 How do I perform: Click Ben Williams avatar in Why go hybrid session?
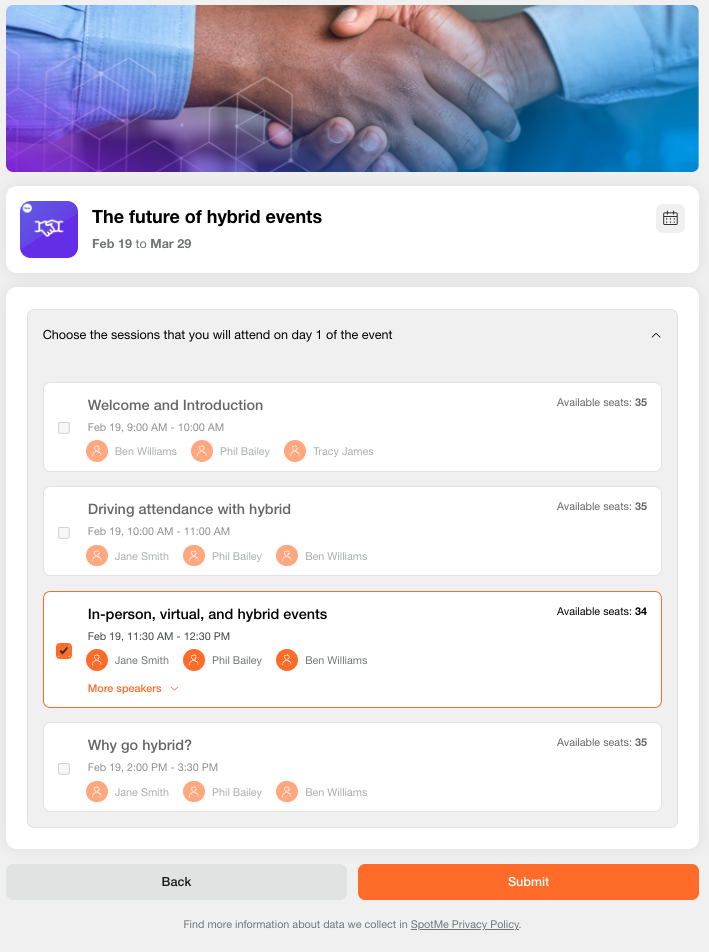click(x=287, y=791)
